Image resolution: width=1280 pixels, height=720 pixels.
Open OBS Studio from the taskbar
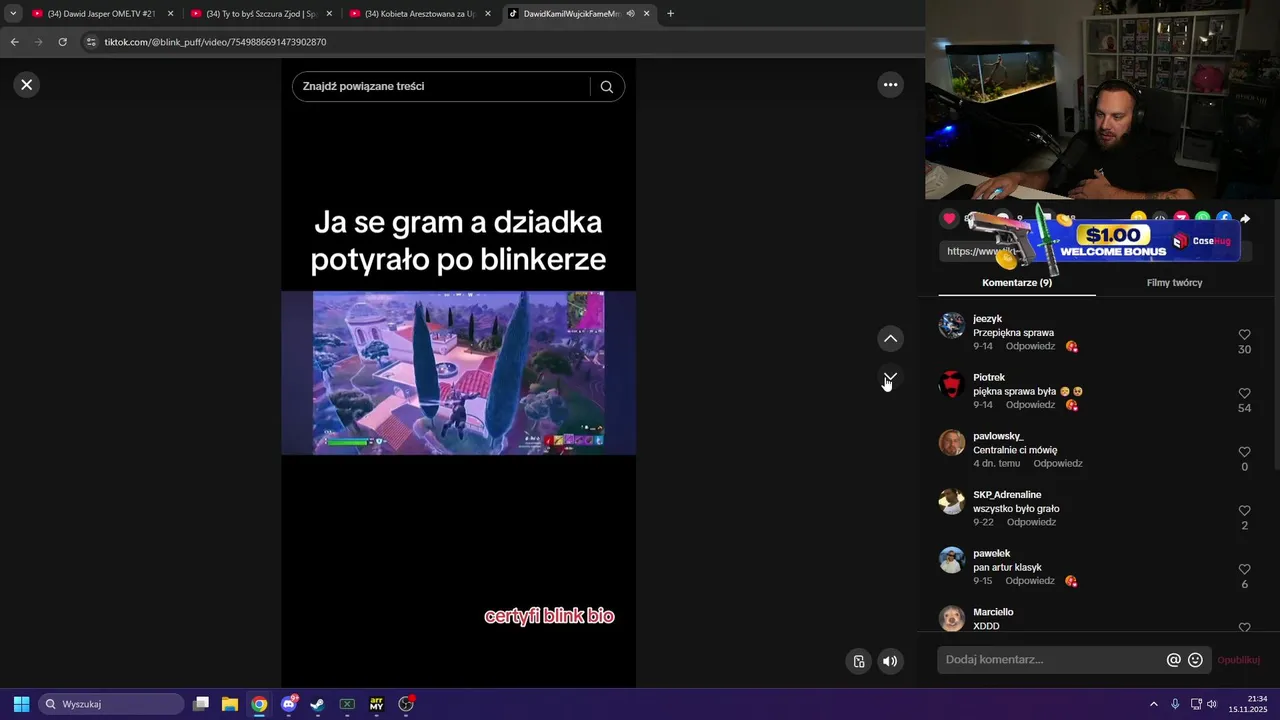click(406, 704)
